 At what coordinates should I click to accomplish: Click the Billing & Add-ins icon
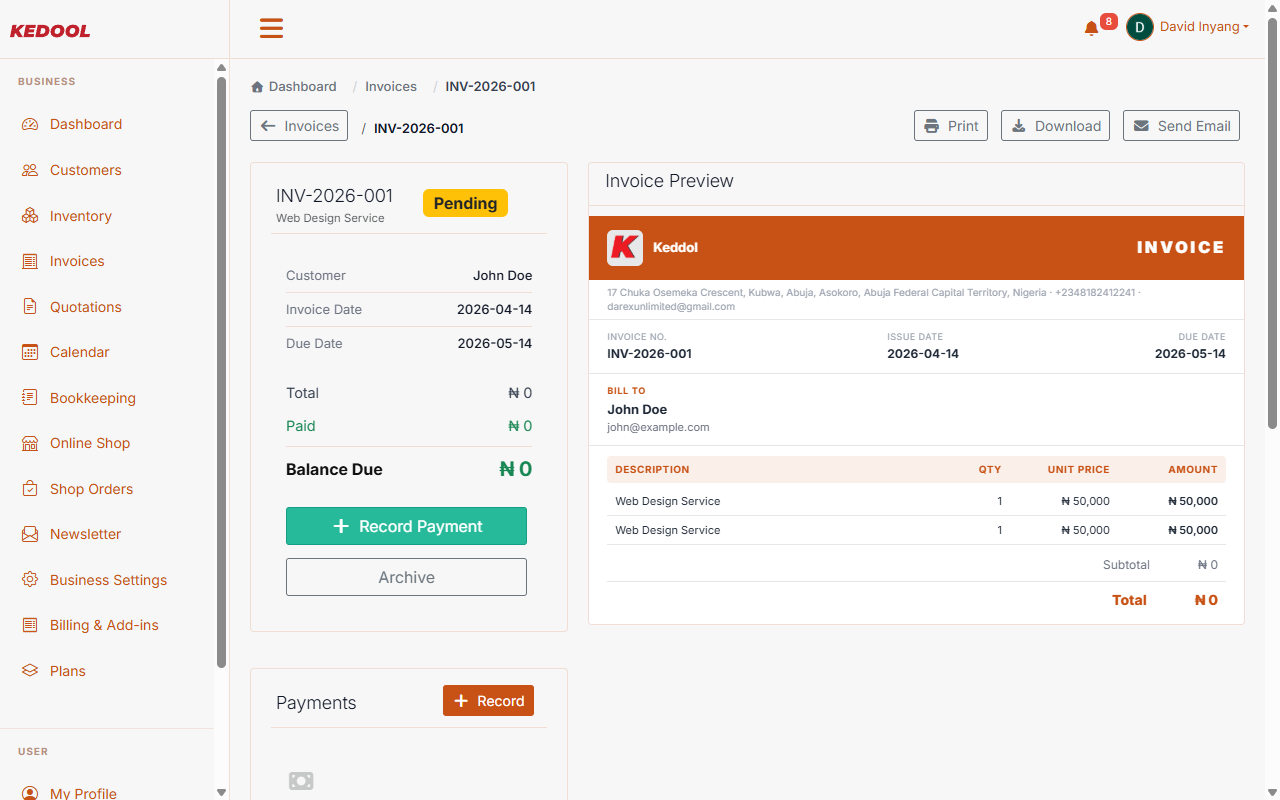[x=30, y=625]
